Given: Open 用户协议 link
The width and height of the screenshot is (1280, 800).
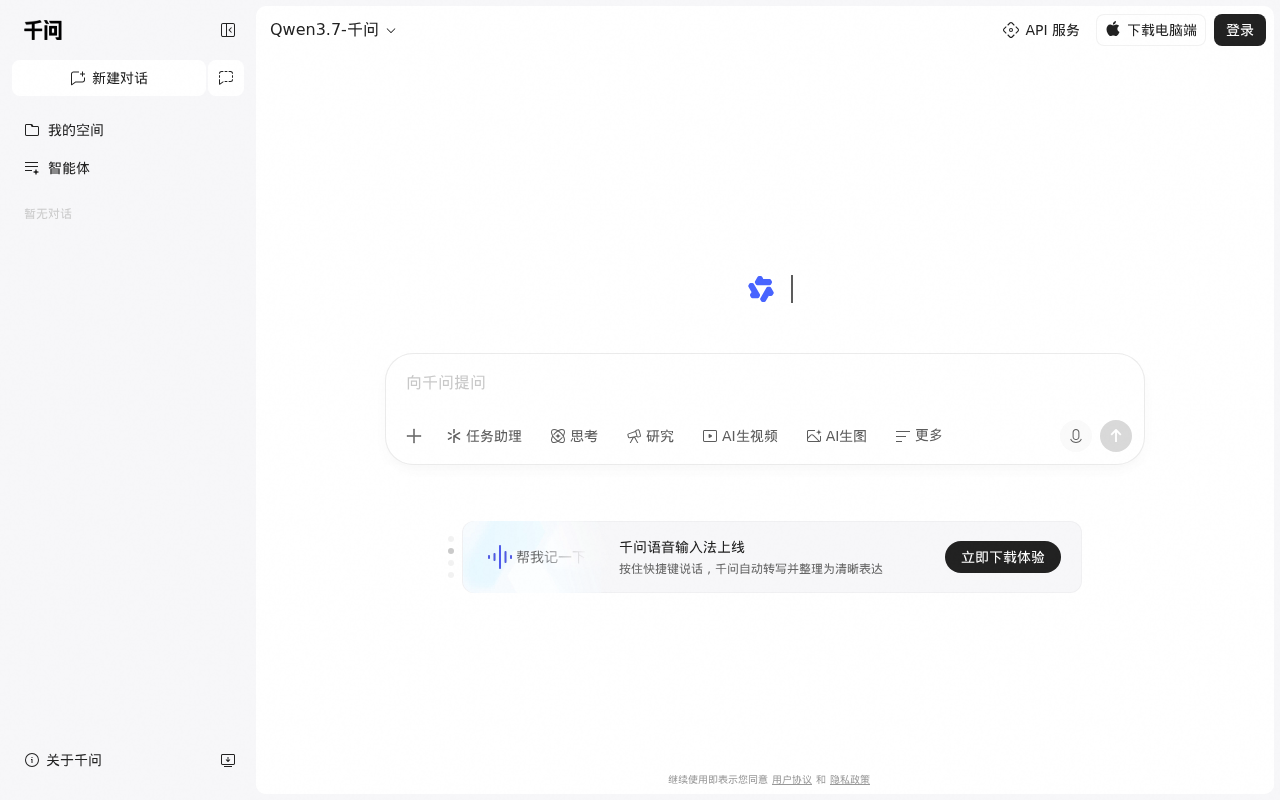Looking at the screenshot, I should point(792,780).
